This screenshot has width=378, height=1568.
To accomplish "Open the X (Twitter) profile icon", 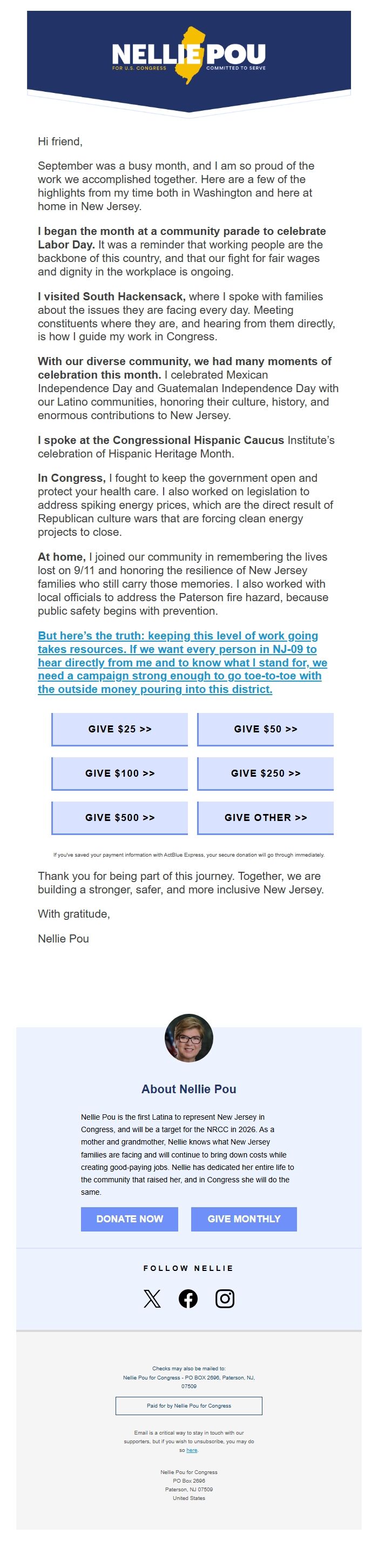I will pyautogui.click(x=152, y=1298).
